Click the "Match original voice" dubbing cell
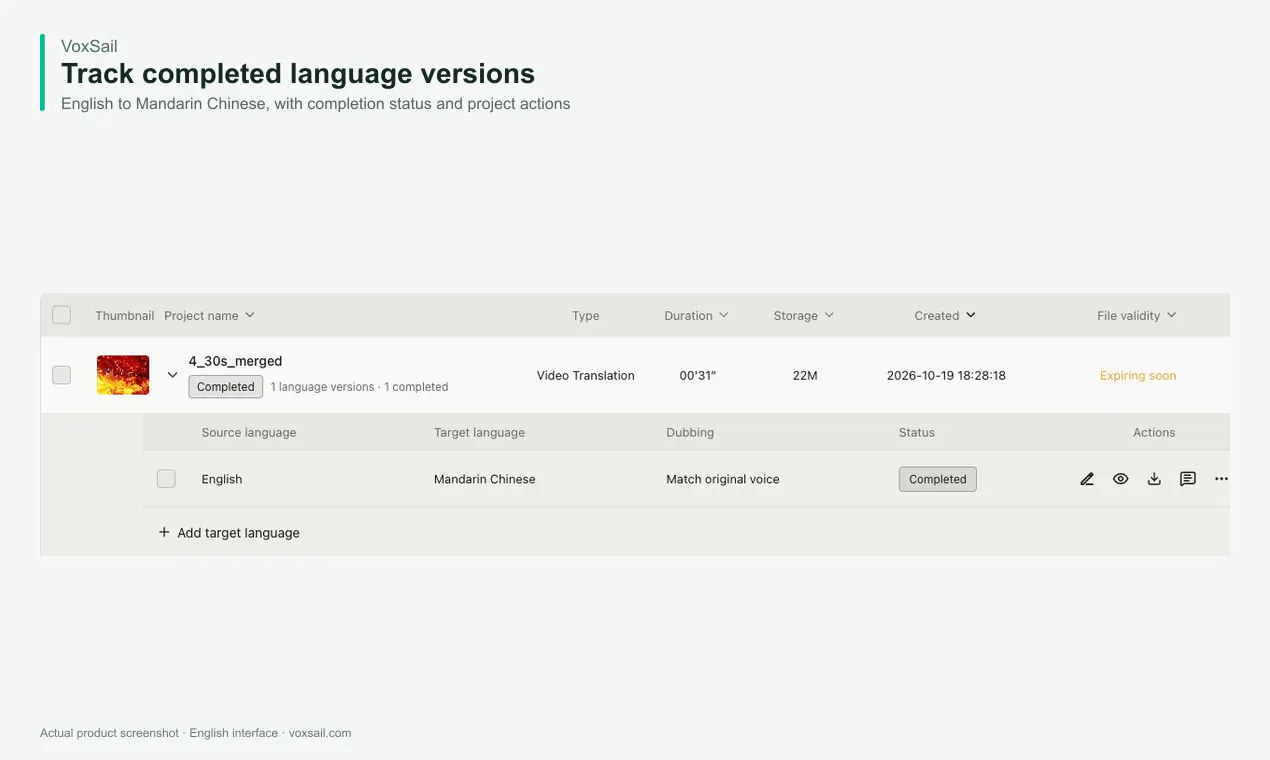The height and width of the screenshot is (760, 1270). (723, 479)
